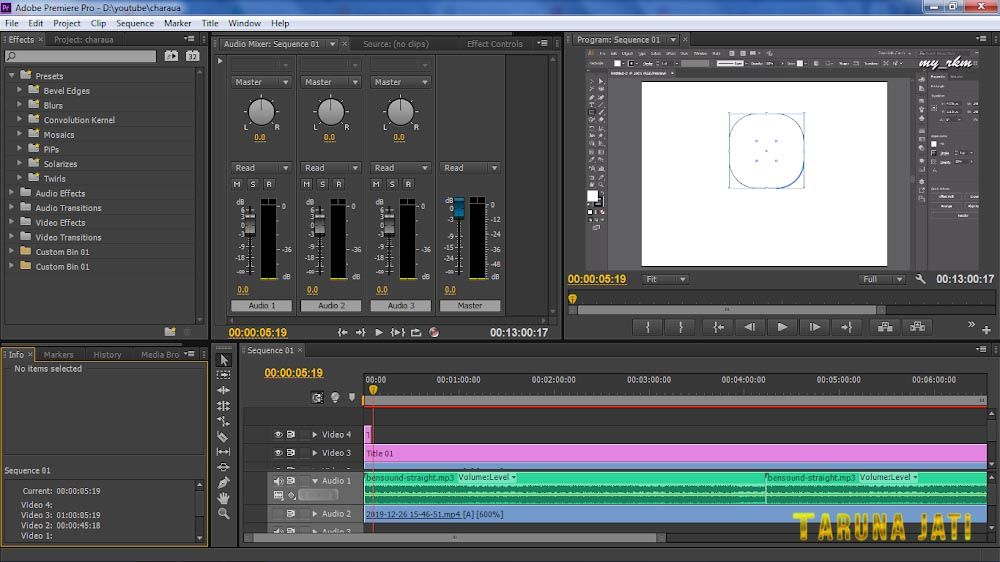This screenshot has height=562, width=1000.
Task: Toggle Audio 1 track speaker output
Action: [x=278, y=481]
